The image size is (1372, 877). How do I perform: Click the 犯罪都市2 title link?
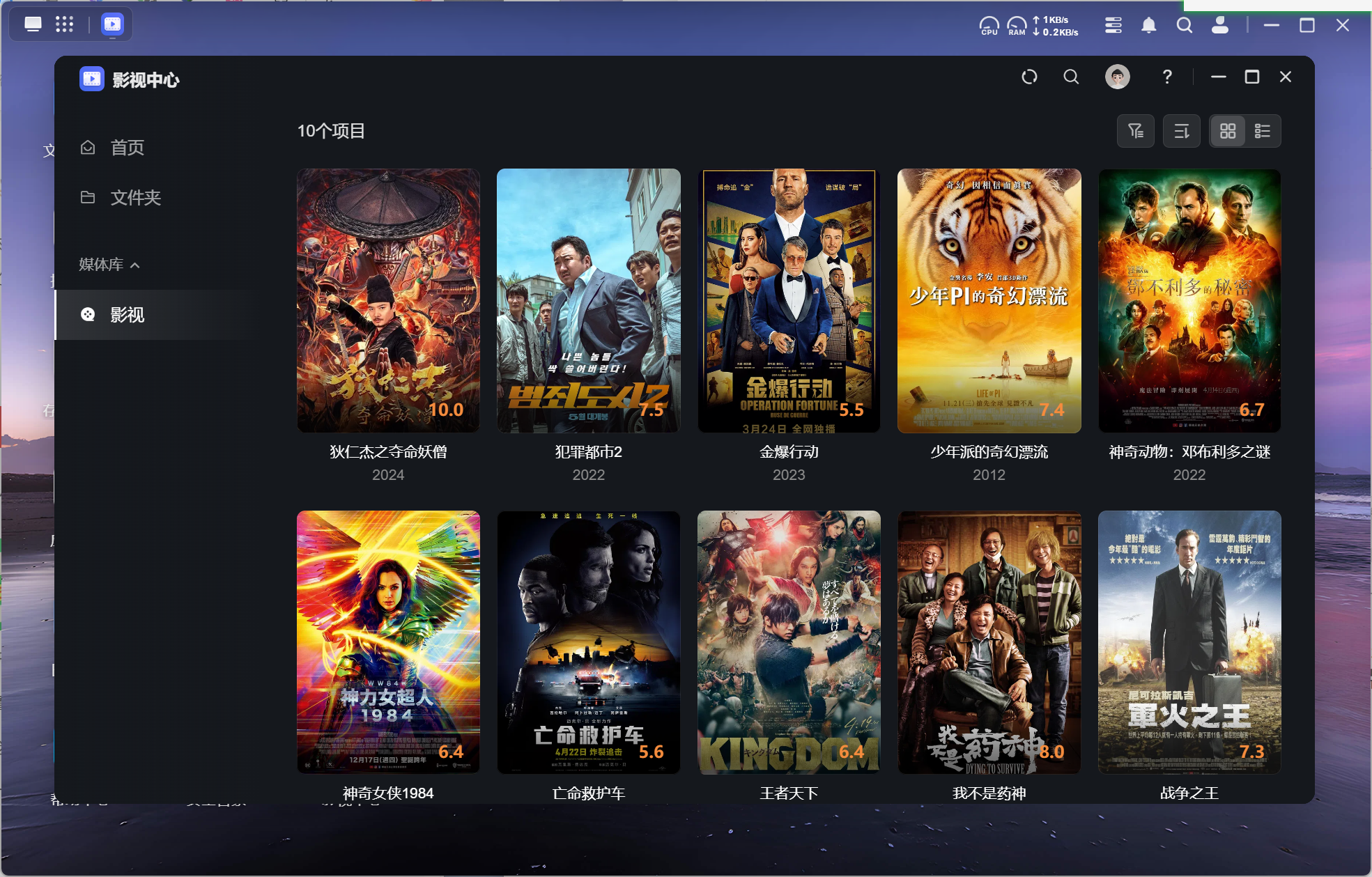(x=588, y=452)
